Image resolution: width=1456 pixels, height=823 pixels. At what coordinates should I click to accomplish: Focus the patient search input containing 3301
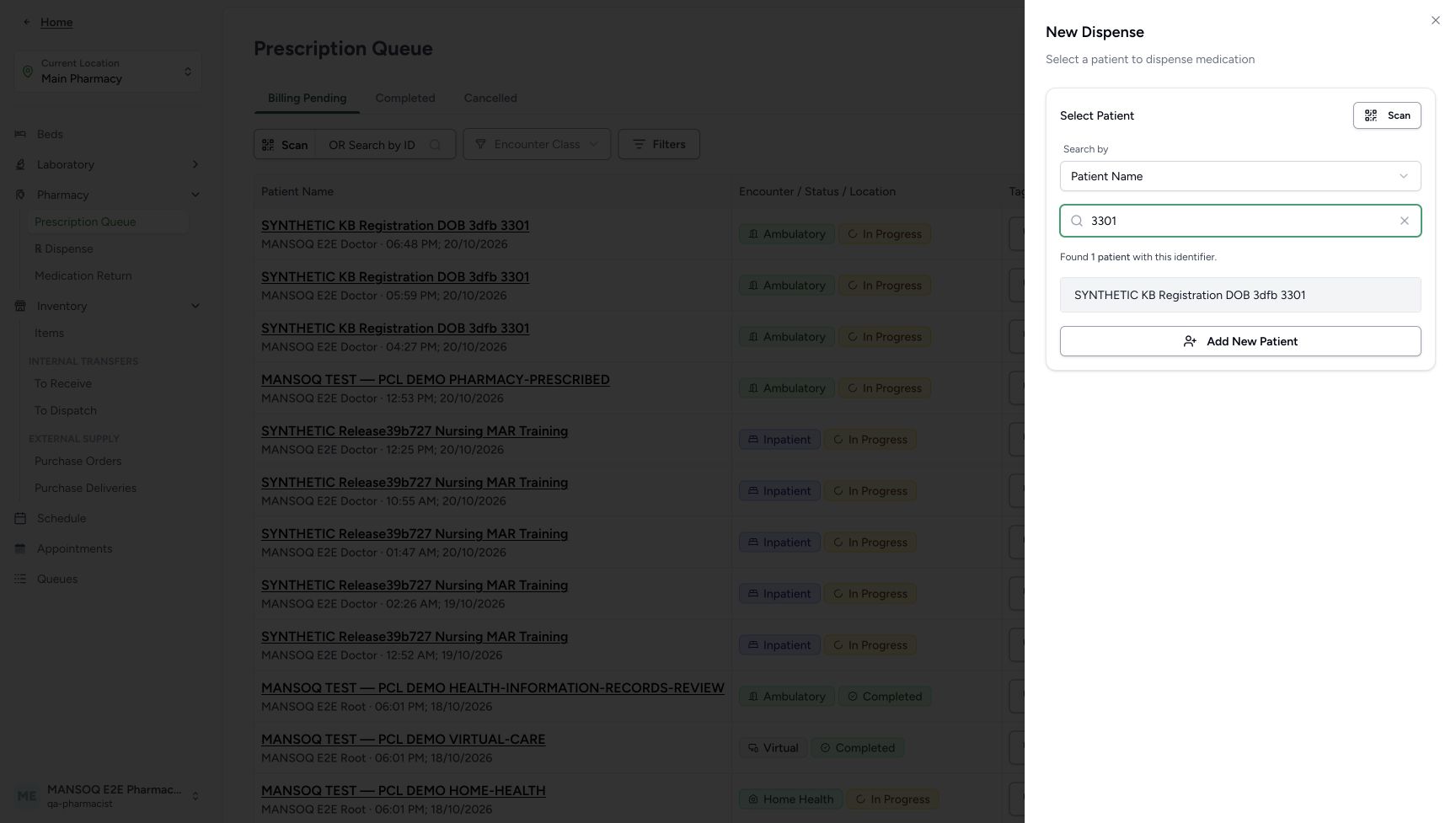click(1239, 221)
